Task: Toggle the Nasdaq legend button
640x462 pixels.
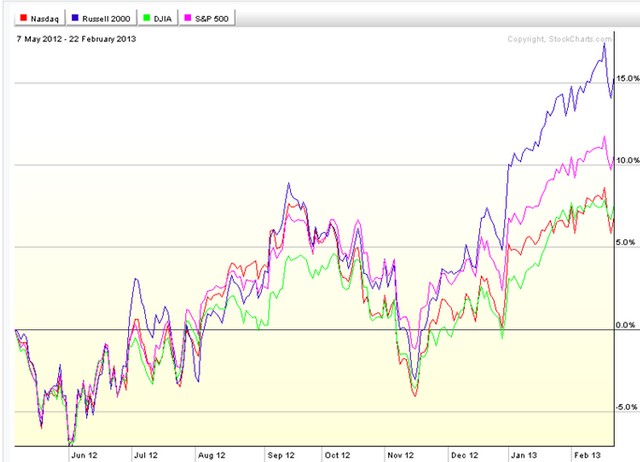Action: [40, 18]
